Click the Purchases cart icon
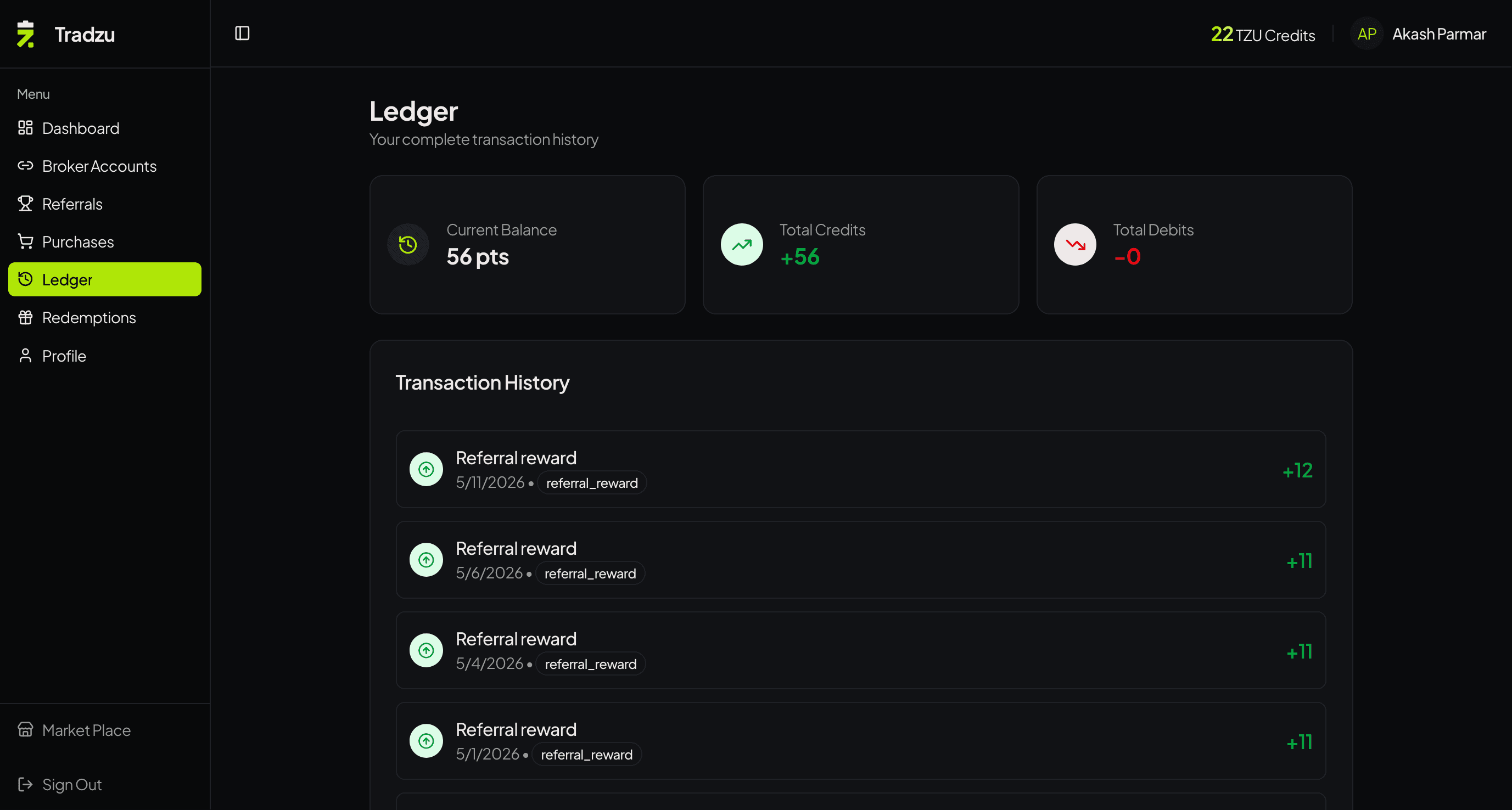Viewport: 1512px width, 810px height. (25, 241)
